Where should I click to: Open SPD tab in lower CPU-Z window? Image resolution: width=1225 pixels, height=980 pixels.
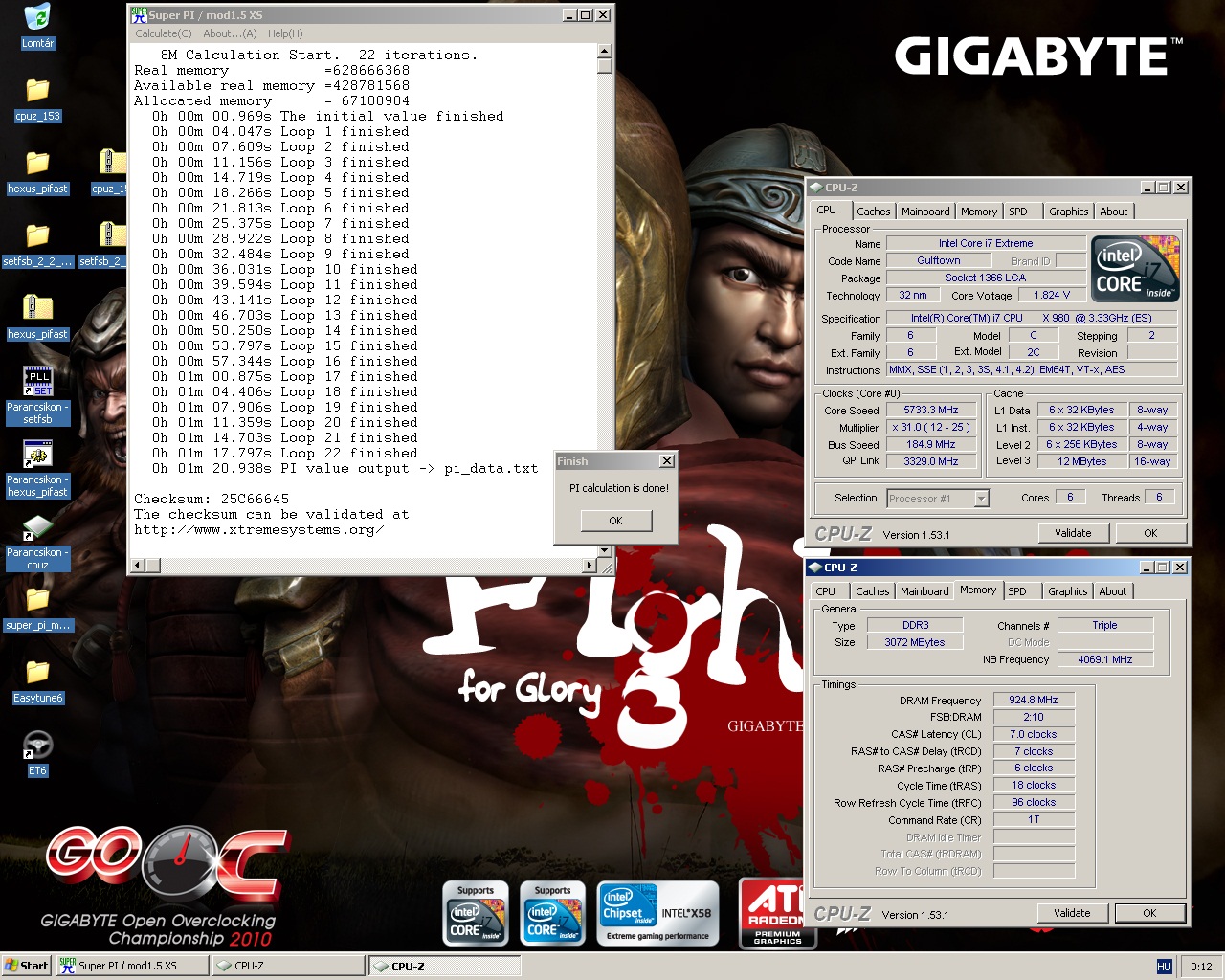[x=1017, y=591]
